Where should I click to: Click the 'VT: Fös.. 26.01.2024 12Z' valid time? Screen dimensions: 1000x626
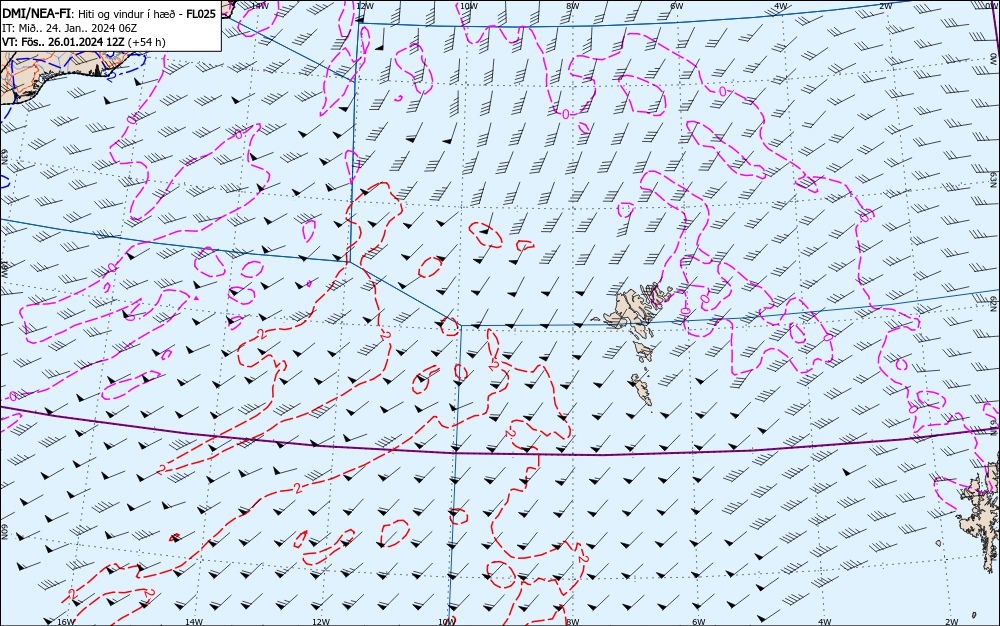click(64, 42)
